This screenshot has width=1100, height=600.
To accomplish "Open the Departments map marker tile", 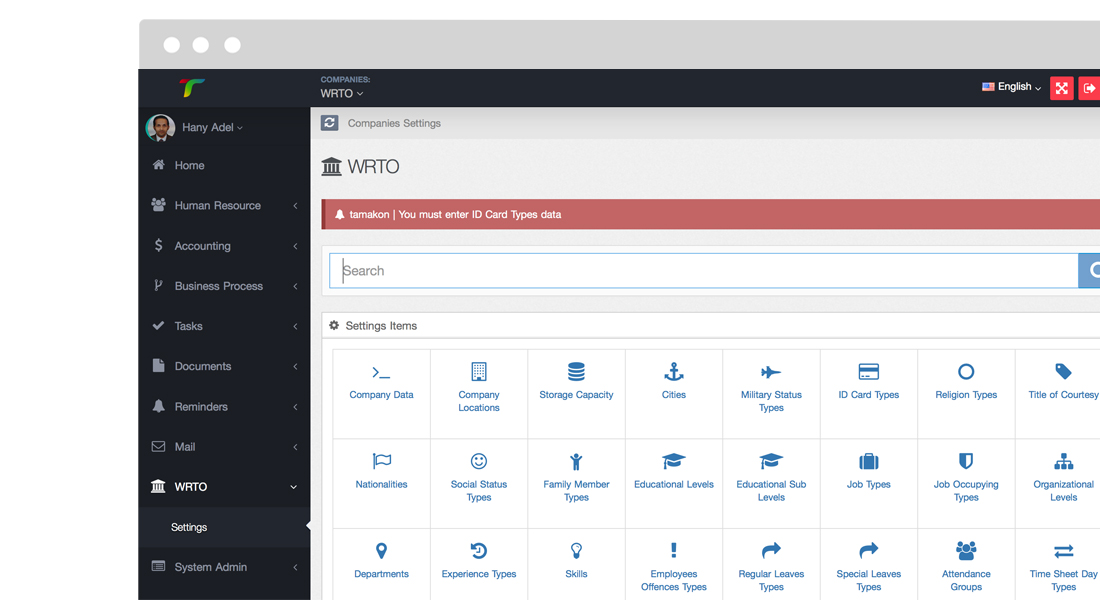I will pos(381,562).
